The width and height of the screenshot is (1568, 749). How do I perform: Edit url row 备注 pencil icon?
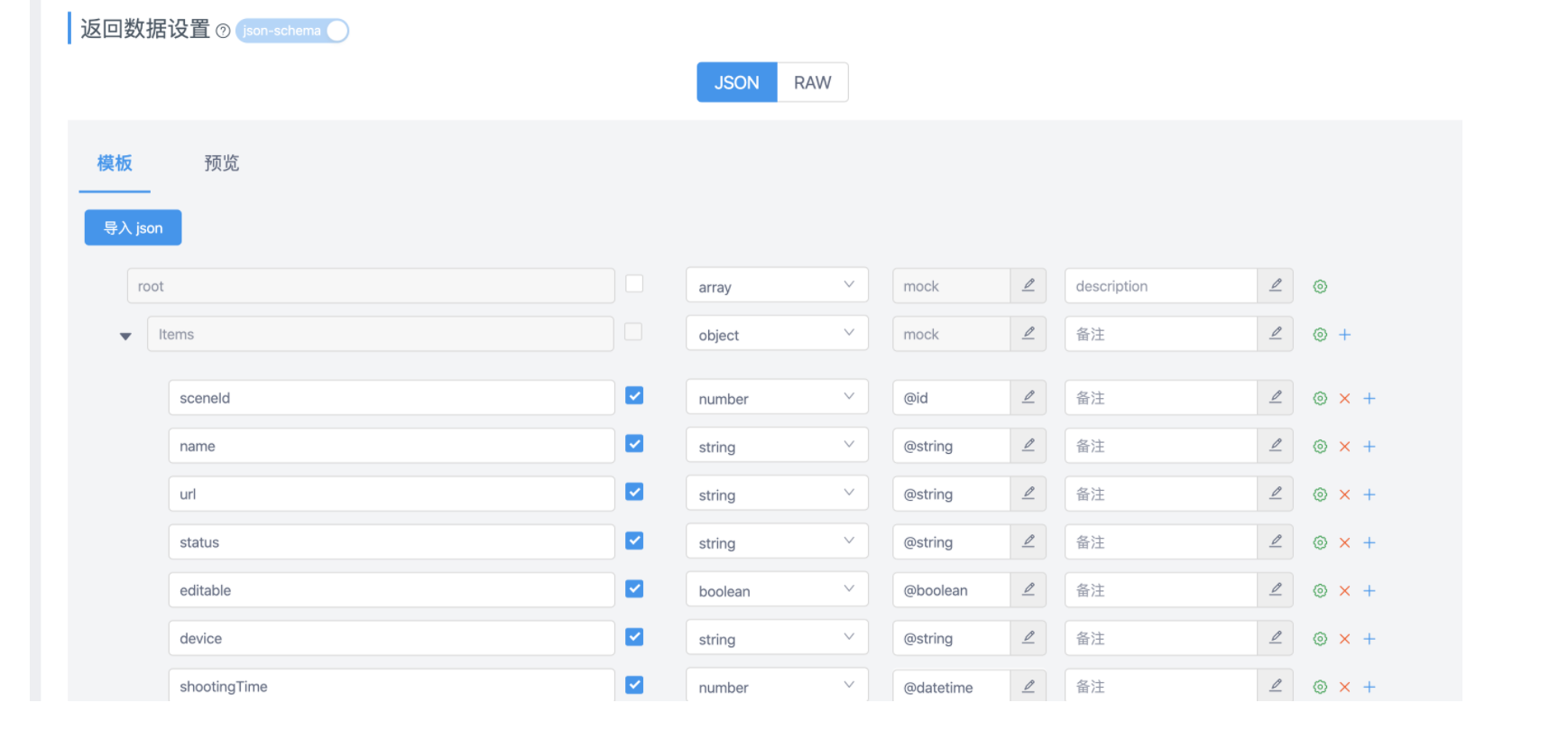[1276, 494]
